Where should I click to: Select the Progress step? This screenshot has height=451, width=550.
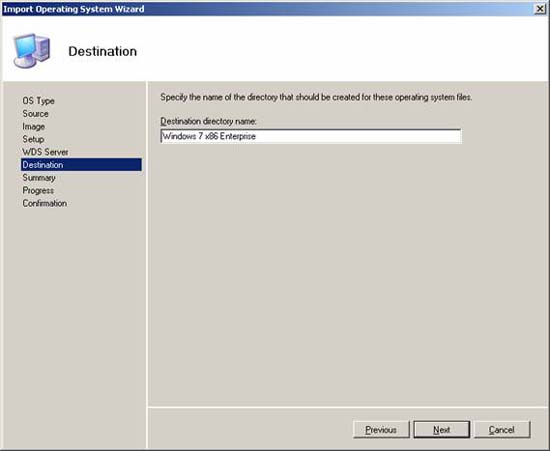click(x=38, y=190)
